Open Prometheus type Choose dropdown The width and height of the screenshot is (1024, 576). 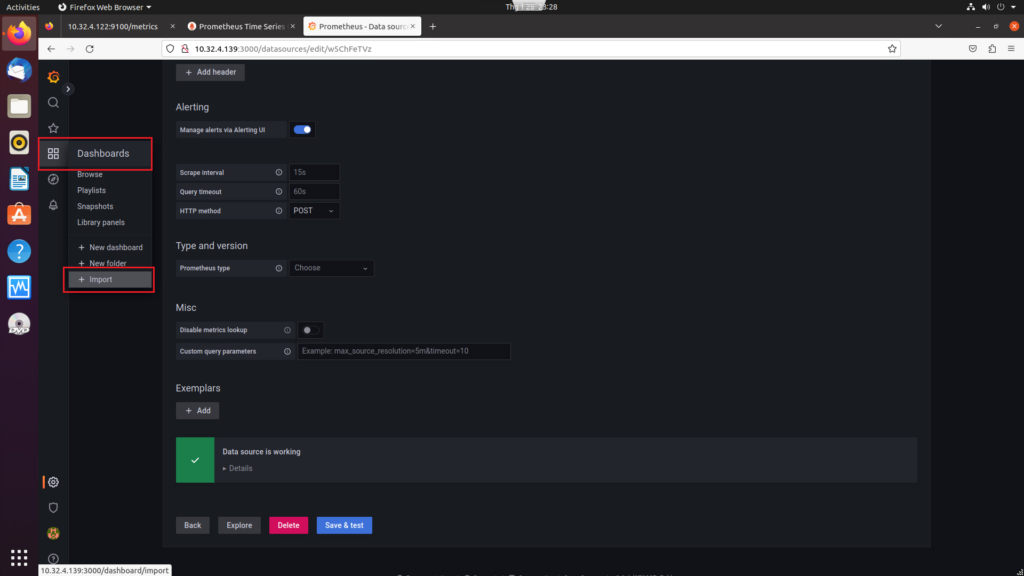[331, 268]
